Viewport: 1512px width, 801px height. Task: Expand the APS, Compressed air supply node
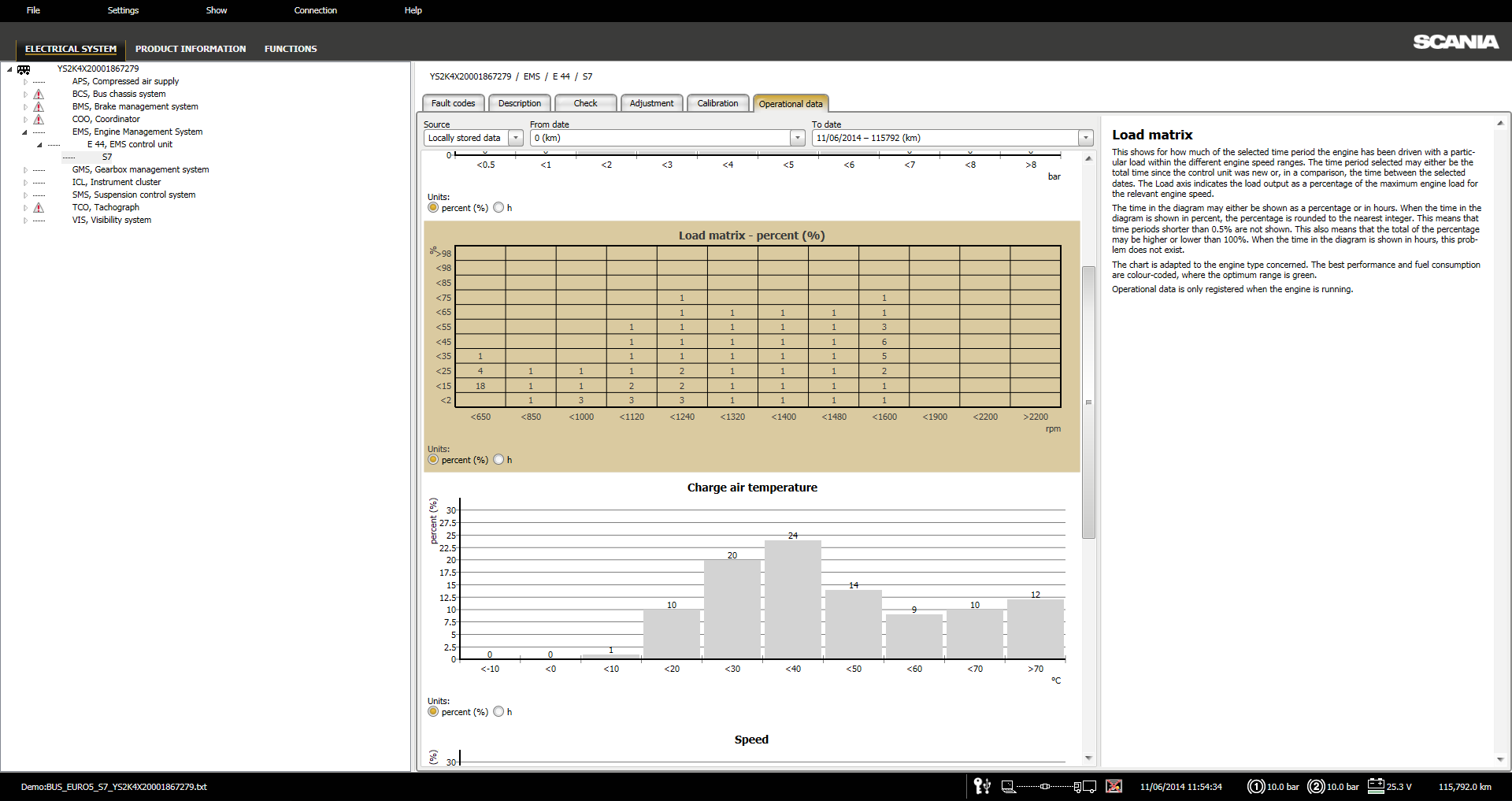[x=25, y=82]
